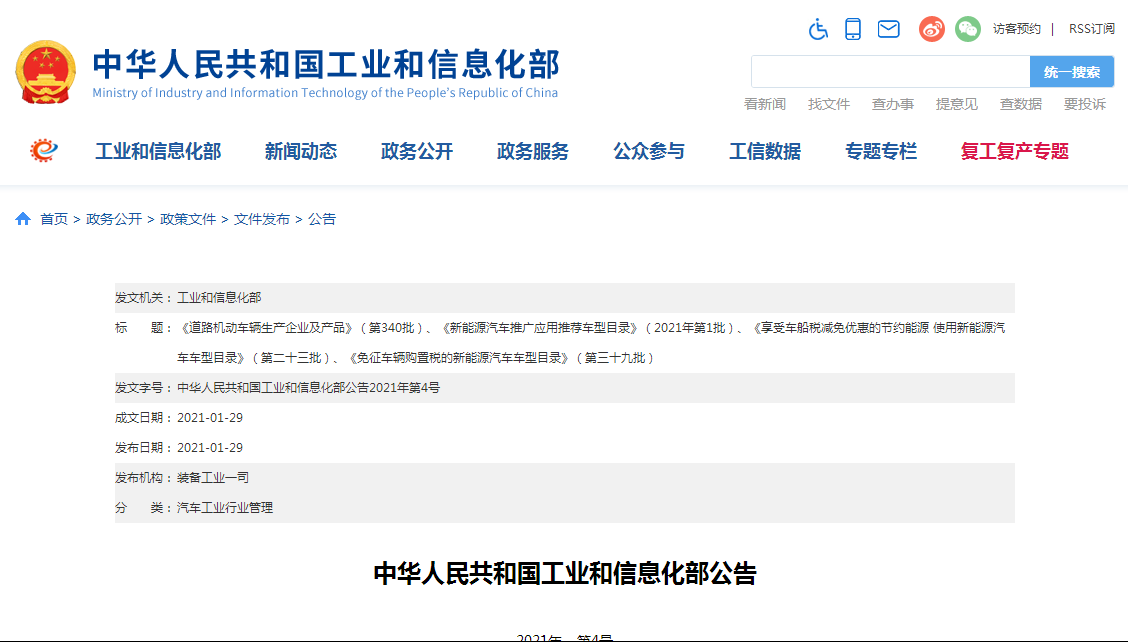Click 成文日期 value 2021-01-29
Screen dimensions: 1128x642
click(210, 417)
